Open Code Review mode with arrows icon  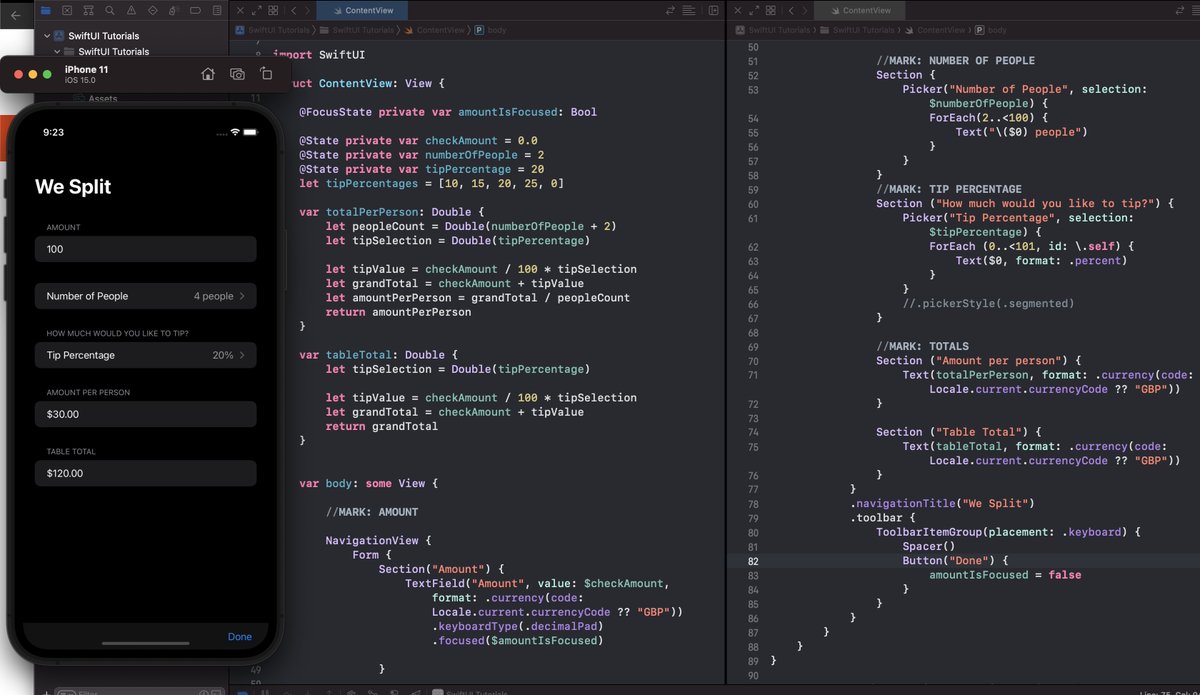669,10
